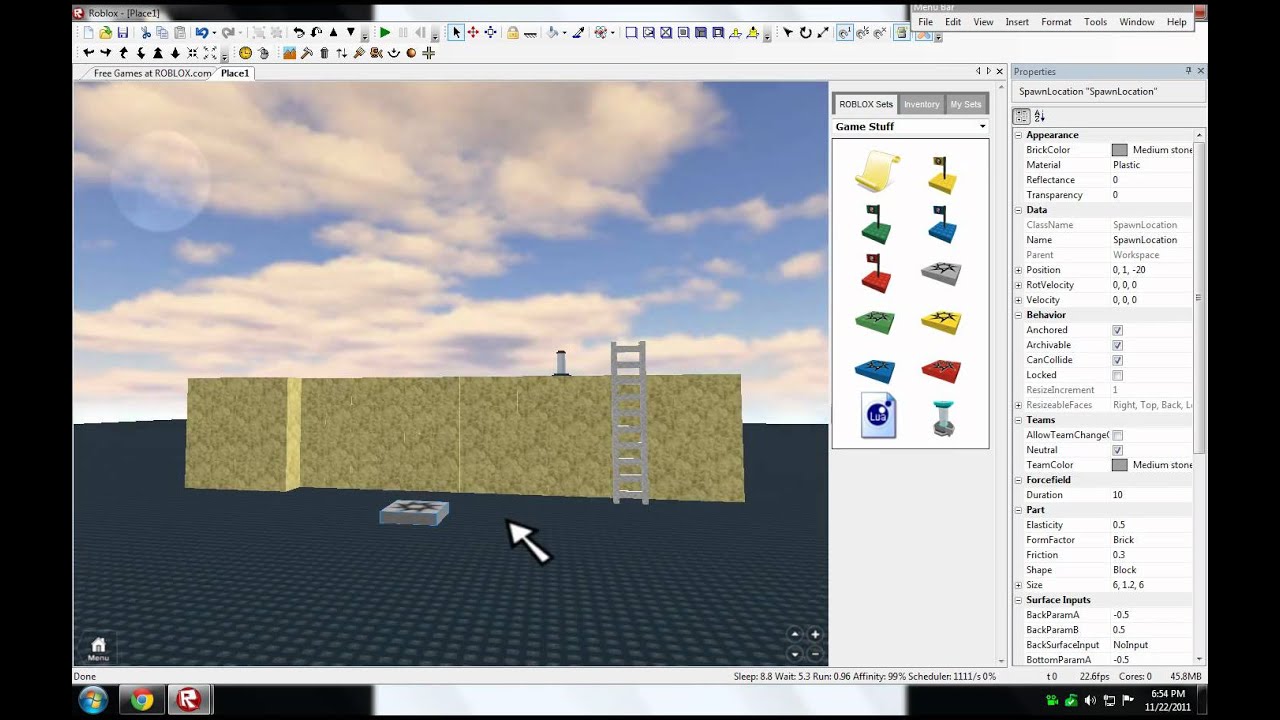Click the Cut scissors icon
The height and width of the screenshot is (720, 1280).
(146, 33)
